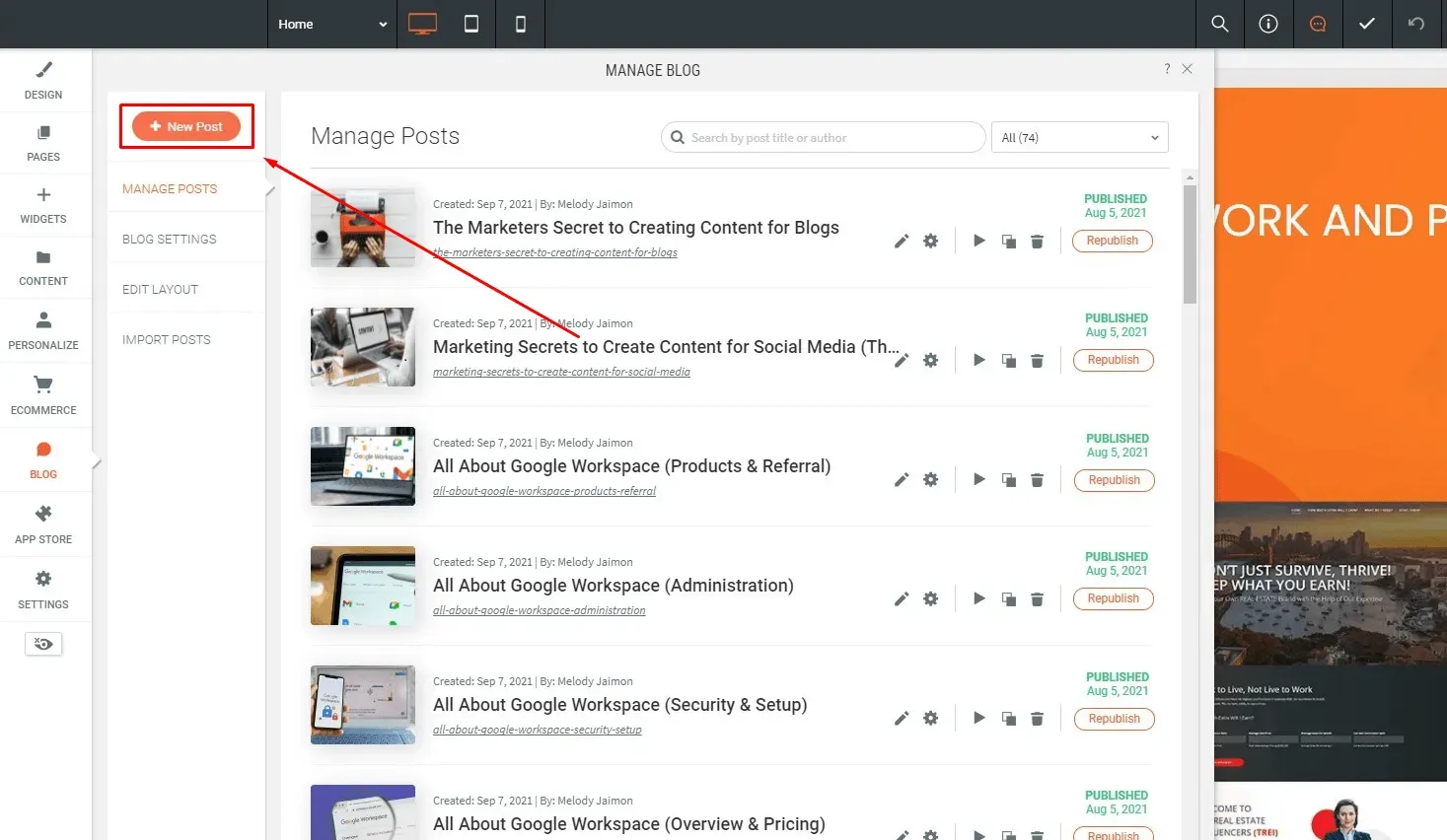Switch to tablet preview mode
The height and width of the screenshot is (840, 1447).
tap(471, 24)
